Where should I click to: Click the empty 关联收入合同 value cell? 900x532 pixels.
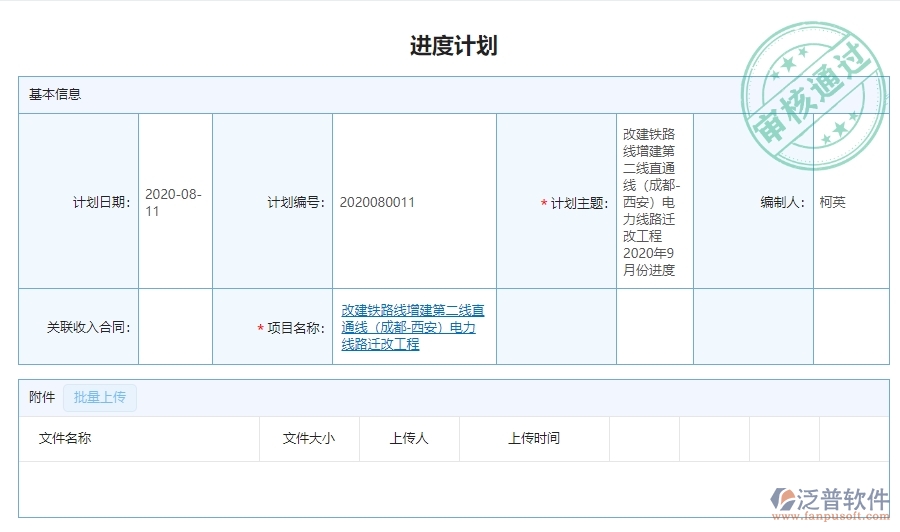pyautogui.click(x=176, y=327)
